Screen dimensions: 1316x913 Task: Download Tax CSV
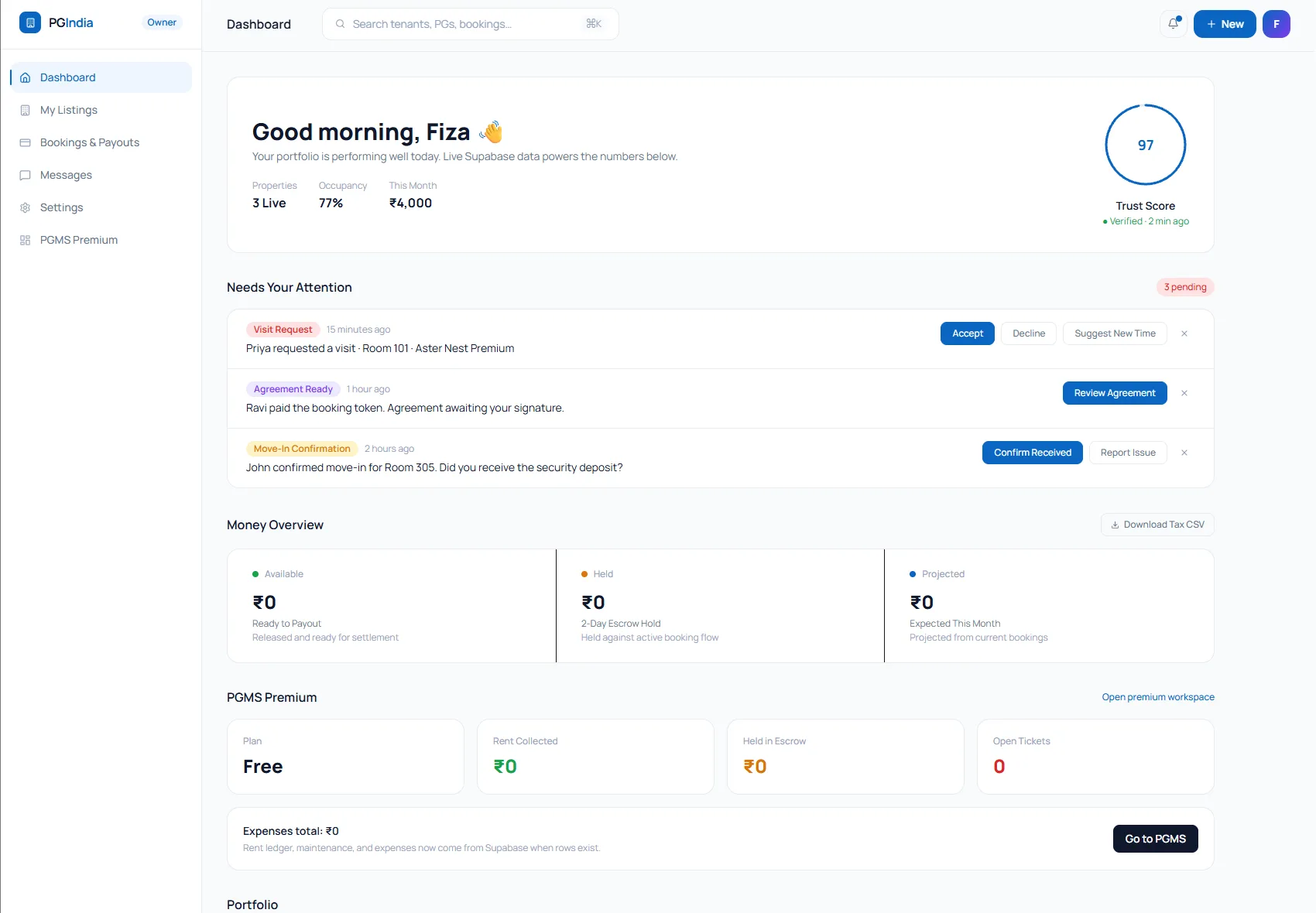tap(1157, 525)
